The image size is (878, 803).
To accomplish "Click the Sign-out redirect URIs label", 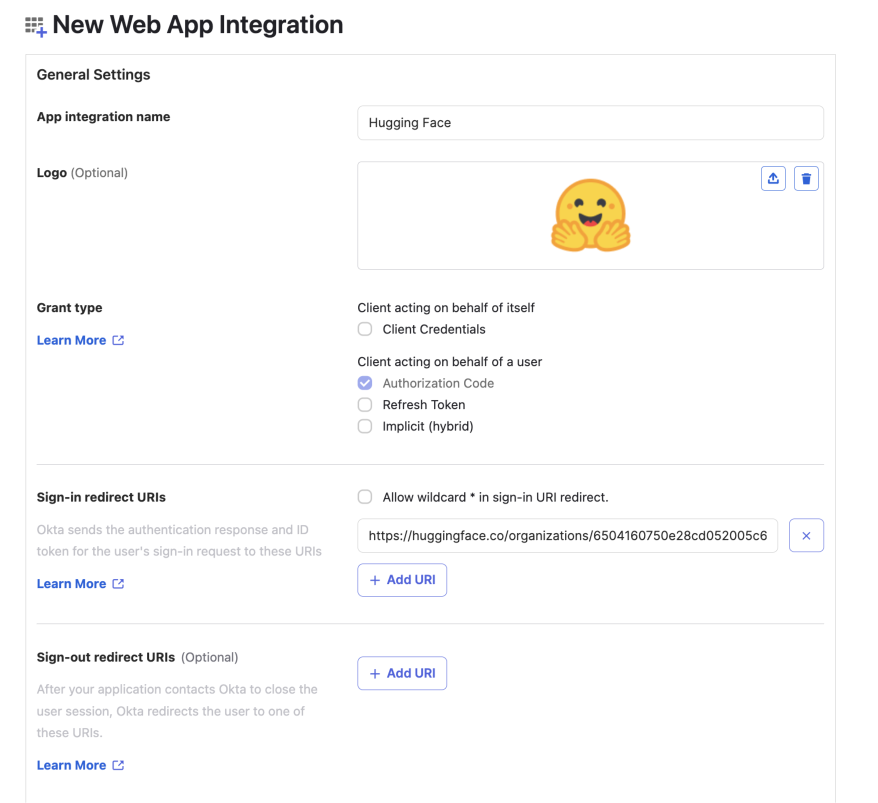I will pos(105,657).
